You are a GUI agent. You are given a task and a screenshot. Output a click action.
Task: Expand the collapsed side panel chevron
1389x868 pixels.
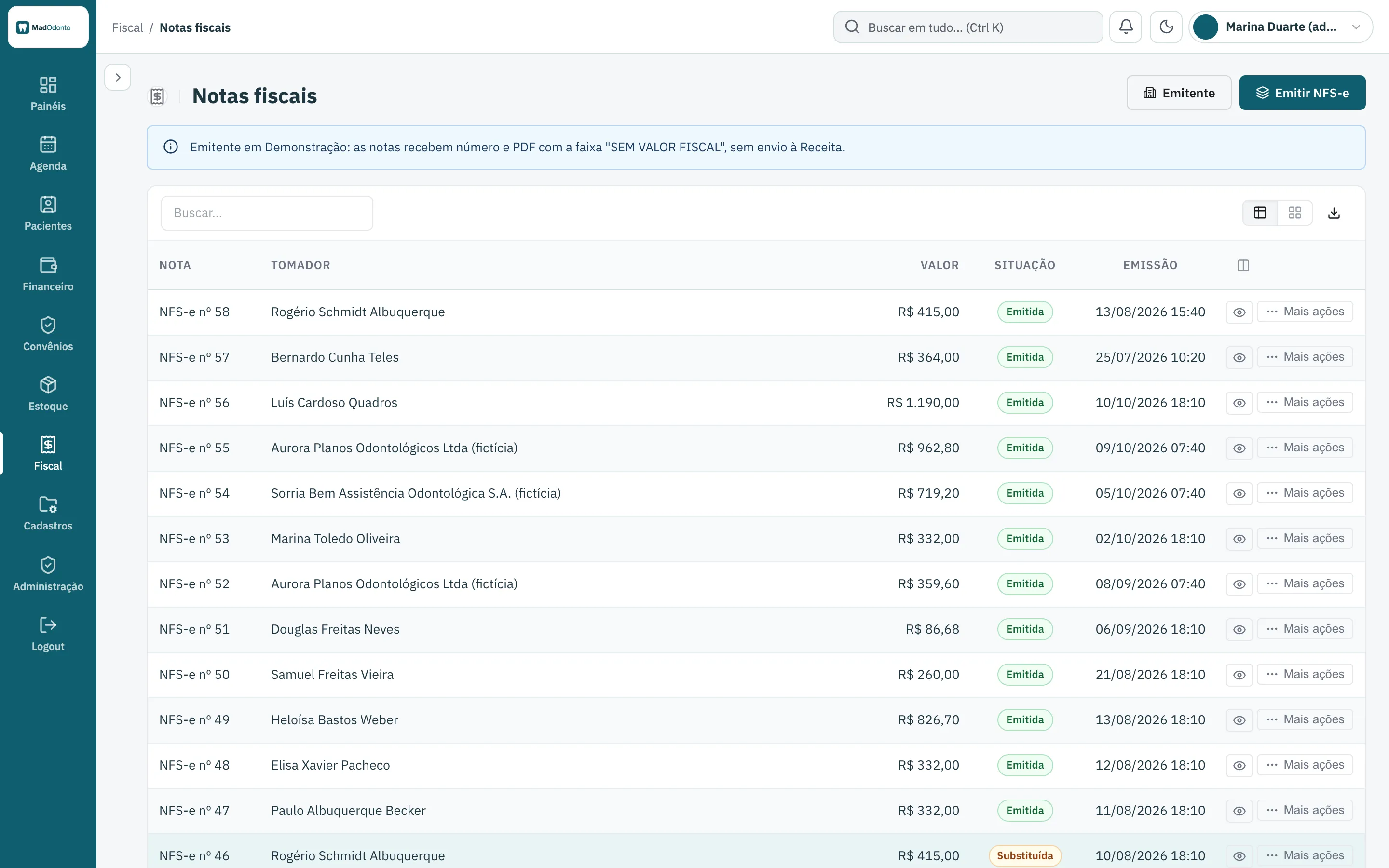click(118, 78)
